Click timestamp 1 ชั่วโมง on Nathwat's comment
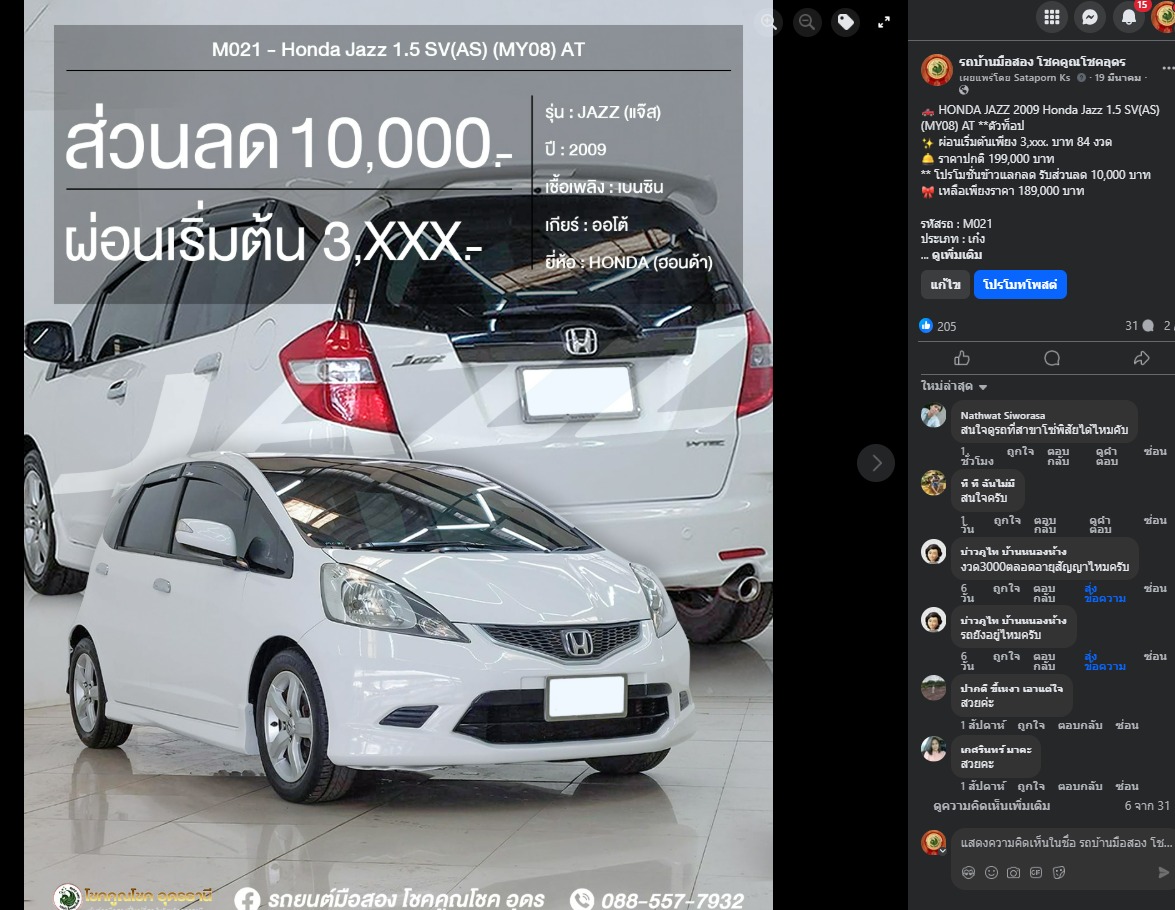This screenshot has width=1175, height=910. (x=976, y=456)
